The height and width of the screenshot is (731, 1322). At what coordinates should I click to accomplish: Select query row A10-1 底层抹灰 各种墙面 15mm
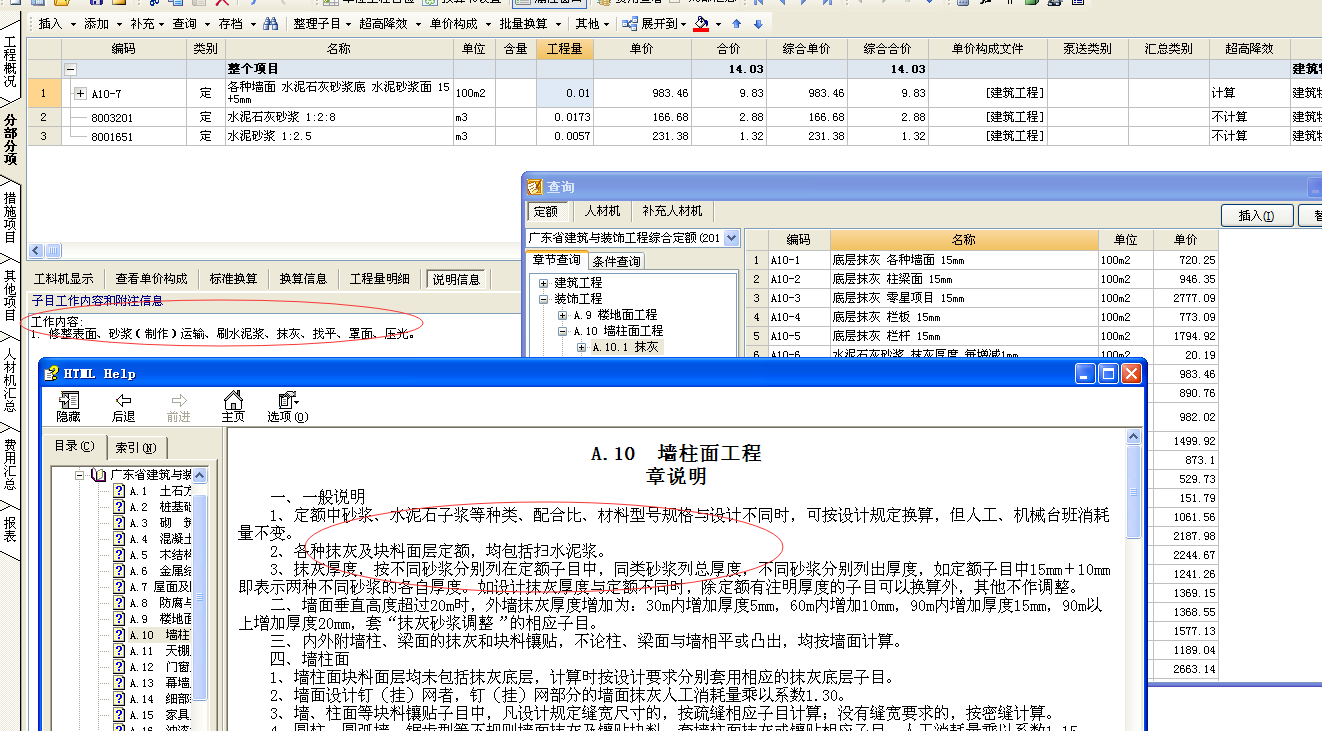click(x=983, y=260)
